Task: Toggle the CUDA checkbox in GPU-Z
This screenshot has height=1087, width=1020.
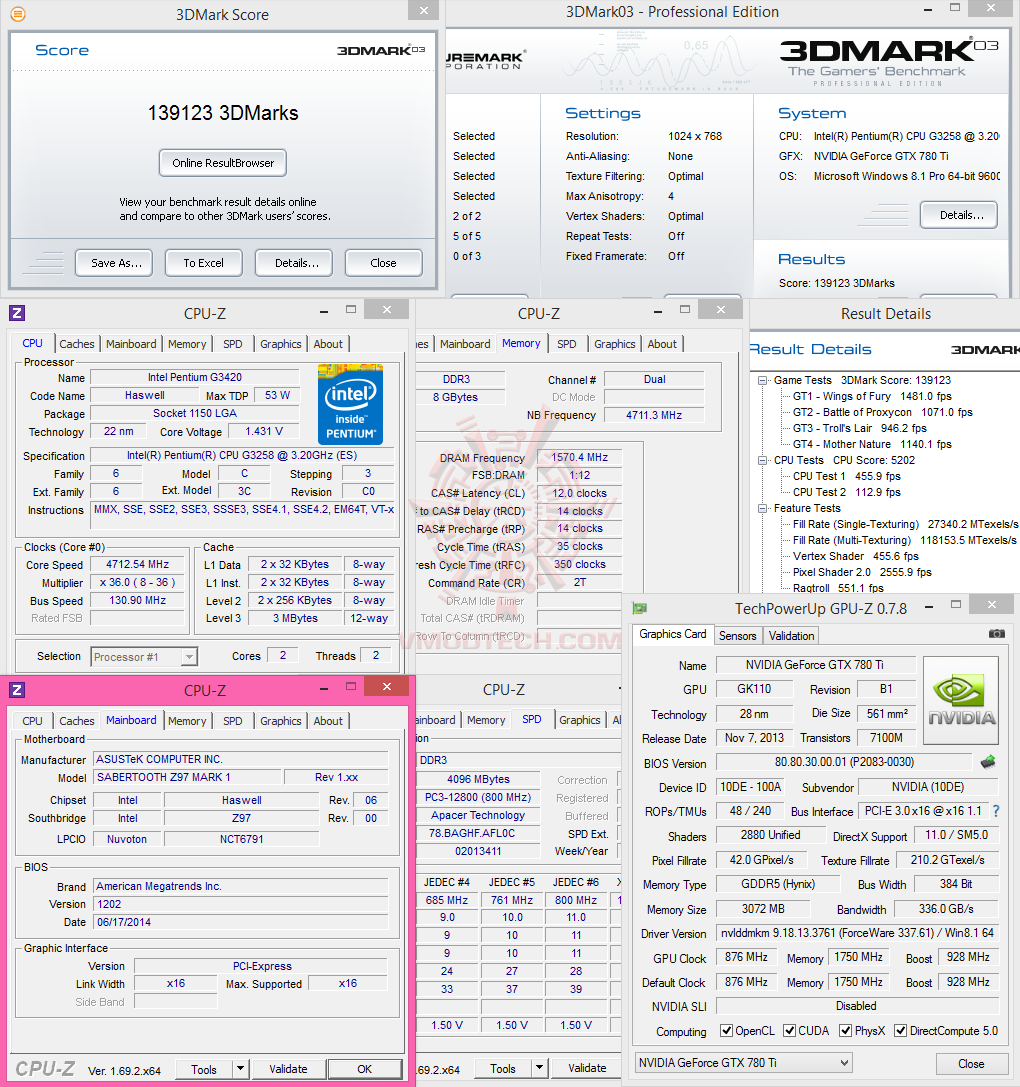Action: [789, 1030]
